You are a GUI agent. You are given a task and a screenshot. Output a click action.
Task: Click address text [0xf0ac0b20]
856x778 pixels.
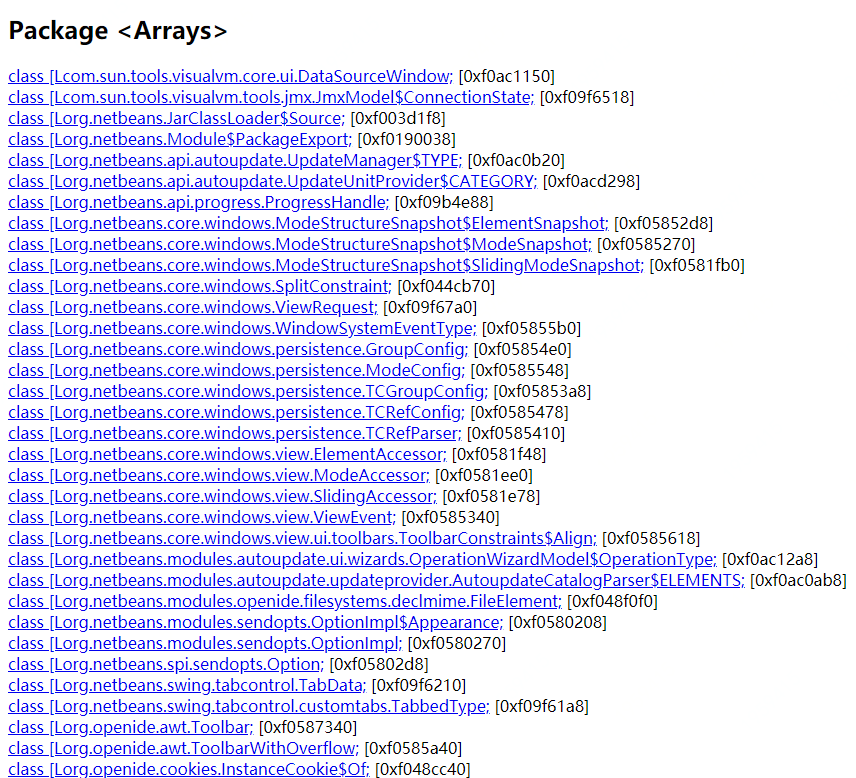point(516,161)
